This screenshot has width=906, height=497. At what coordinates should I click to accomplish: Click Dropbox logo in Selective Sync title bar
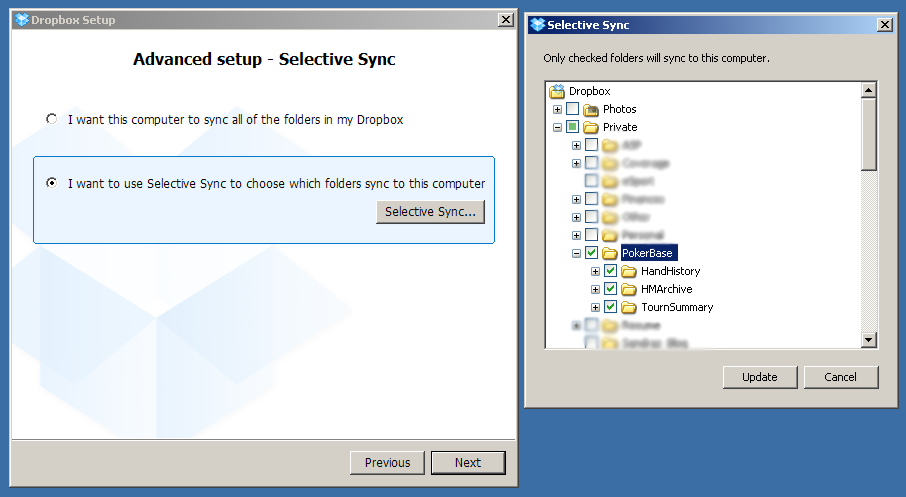(538, 24)
